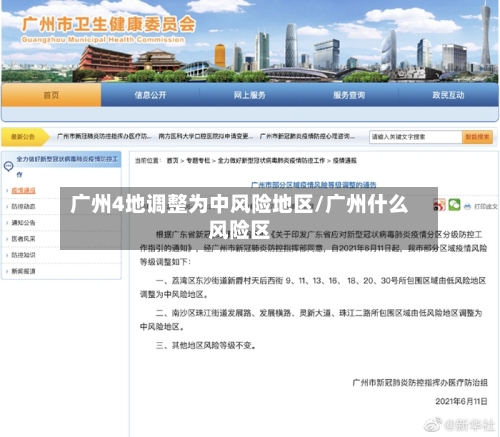The image size is (500, 437).
Task: Click the 当前位置 breadcrumb label
Action: pyautogui.click(x=148, y=161)
